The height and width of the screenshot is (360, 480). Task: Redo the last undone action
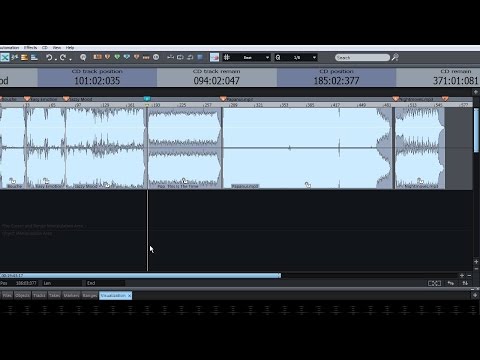pos(63,58)
